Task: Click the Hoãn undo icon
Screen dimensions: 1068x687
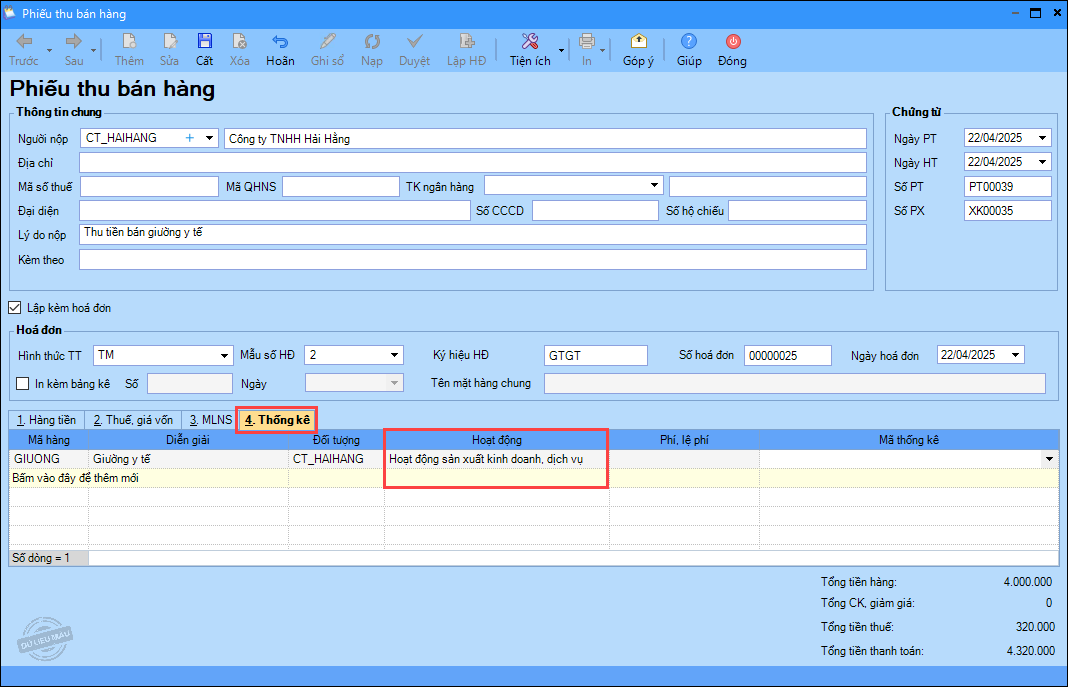Action: (x=280, y=42)
